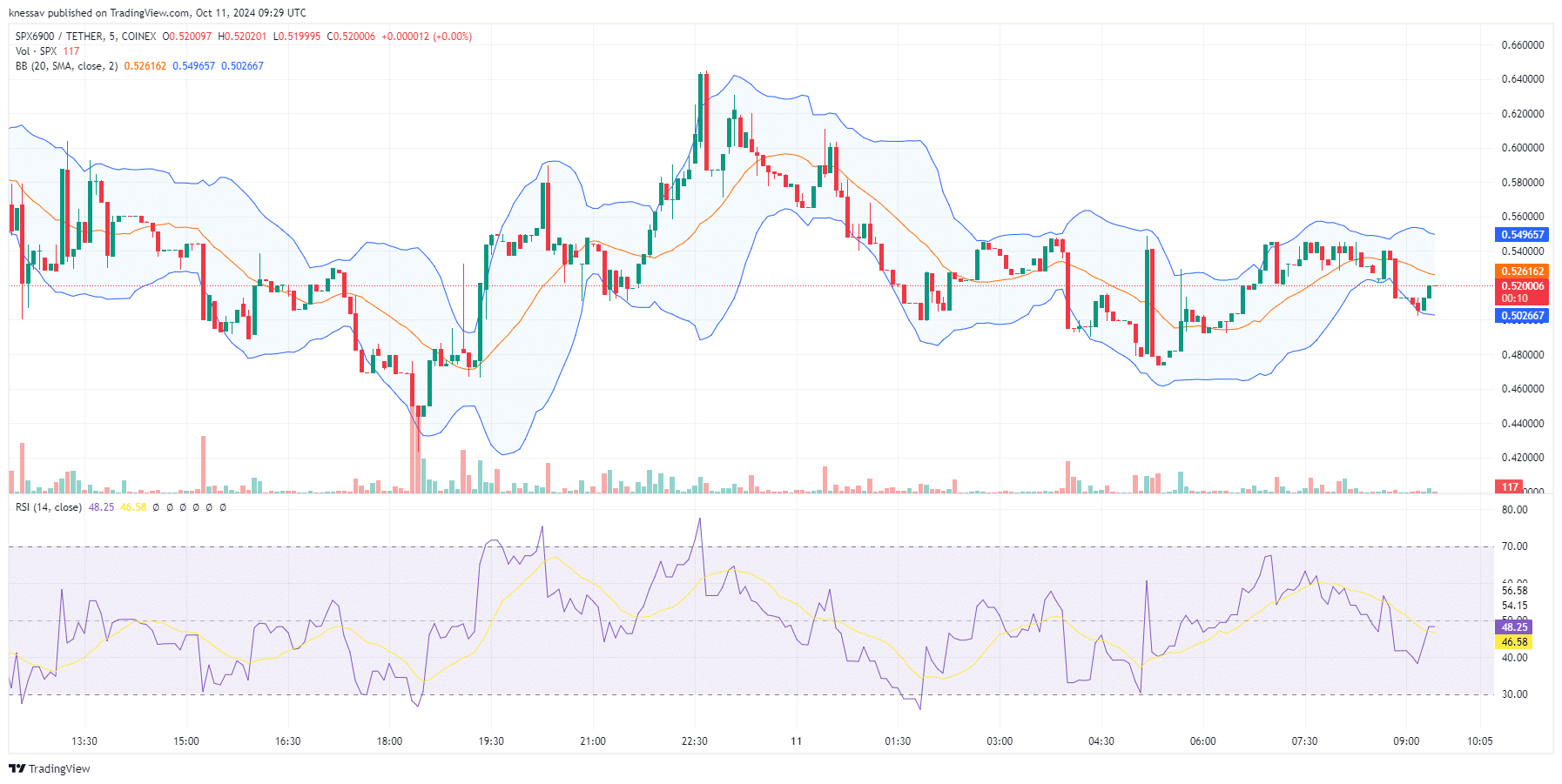Click the red 0.520006 current price tag
The height and width of the screenshot is (784, 1562).
tap(1522, 286)
